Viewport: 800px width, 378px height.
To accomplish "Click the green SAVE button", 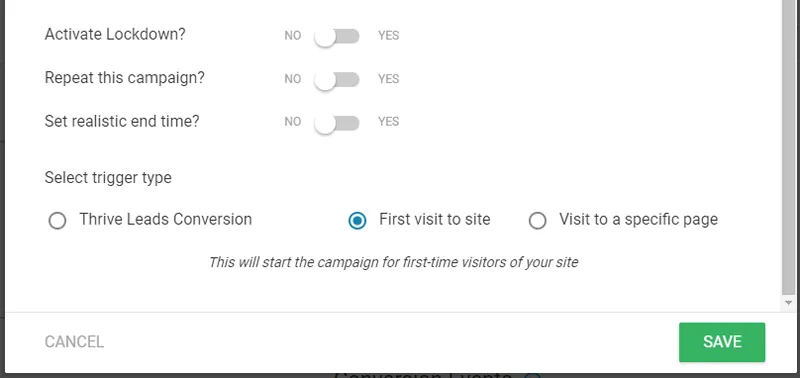I will point(722,342).
